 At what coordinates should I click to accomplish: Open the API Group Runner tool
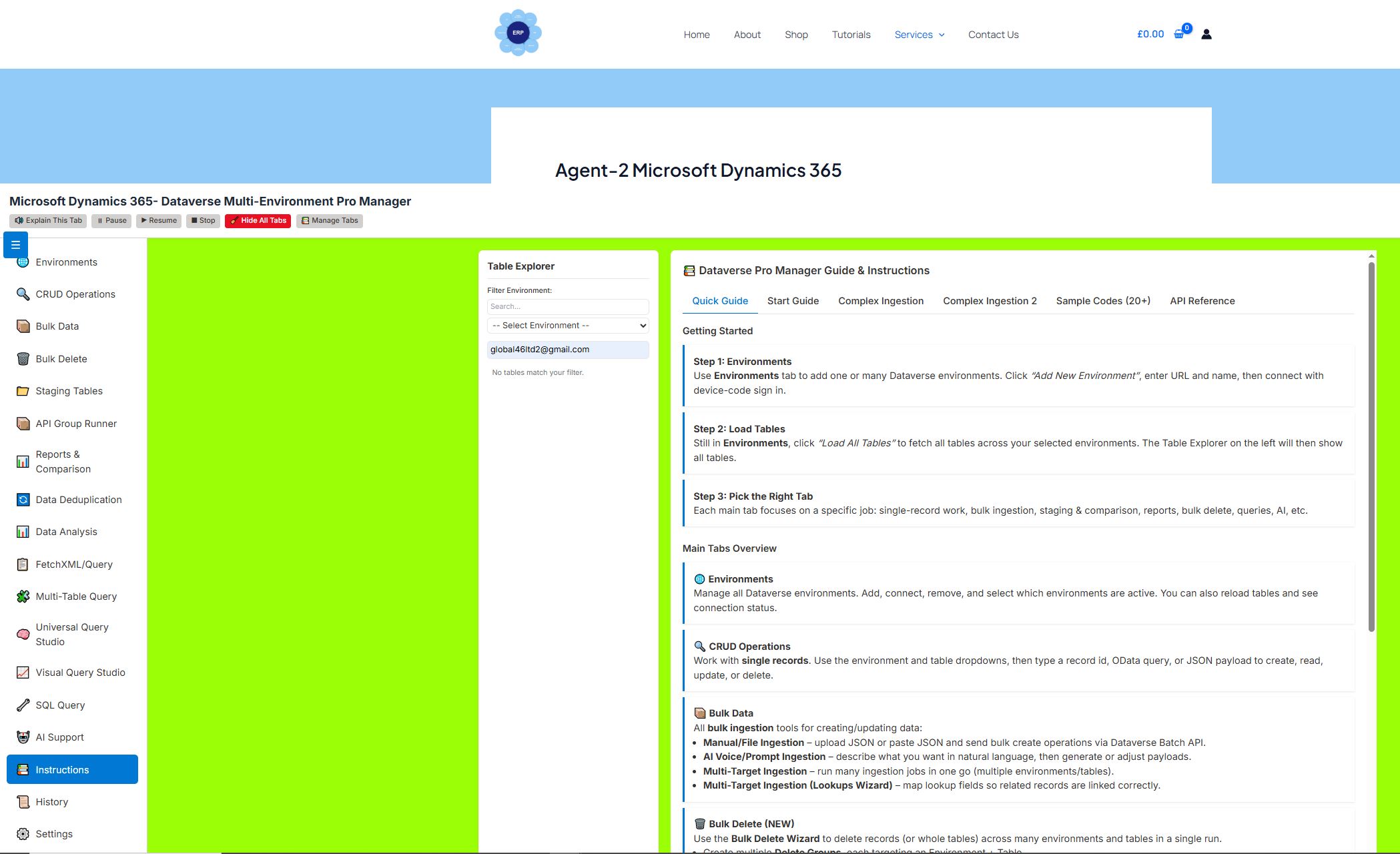point(76,423)
